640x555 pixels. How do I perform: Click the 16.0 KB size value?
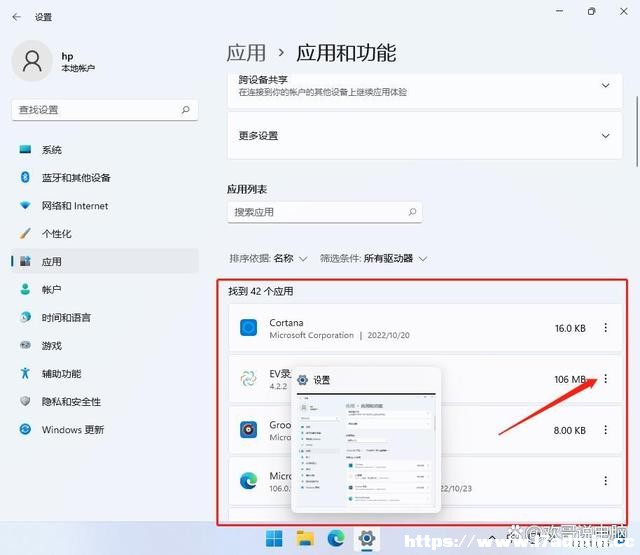point(570,328)
